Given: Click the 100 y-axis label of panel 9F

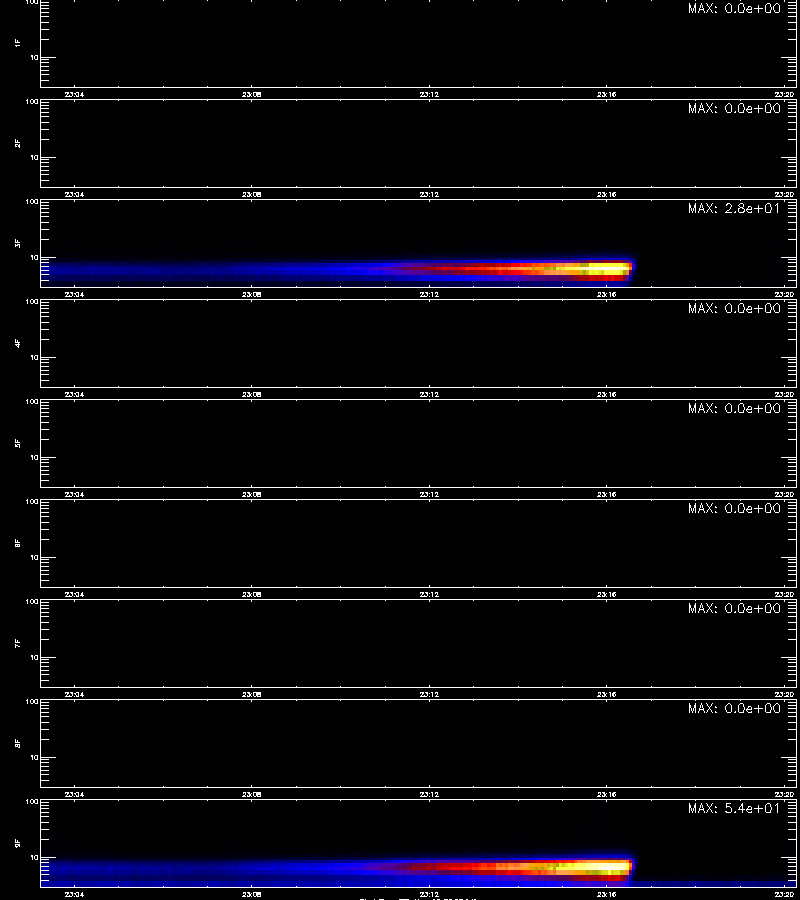Looking at the screenshot, I should [32, 802].
